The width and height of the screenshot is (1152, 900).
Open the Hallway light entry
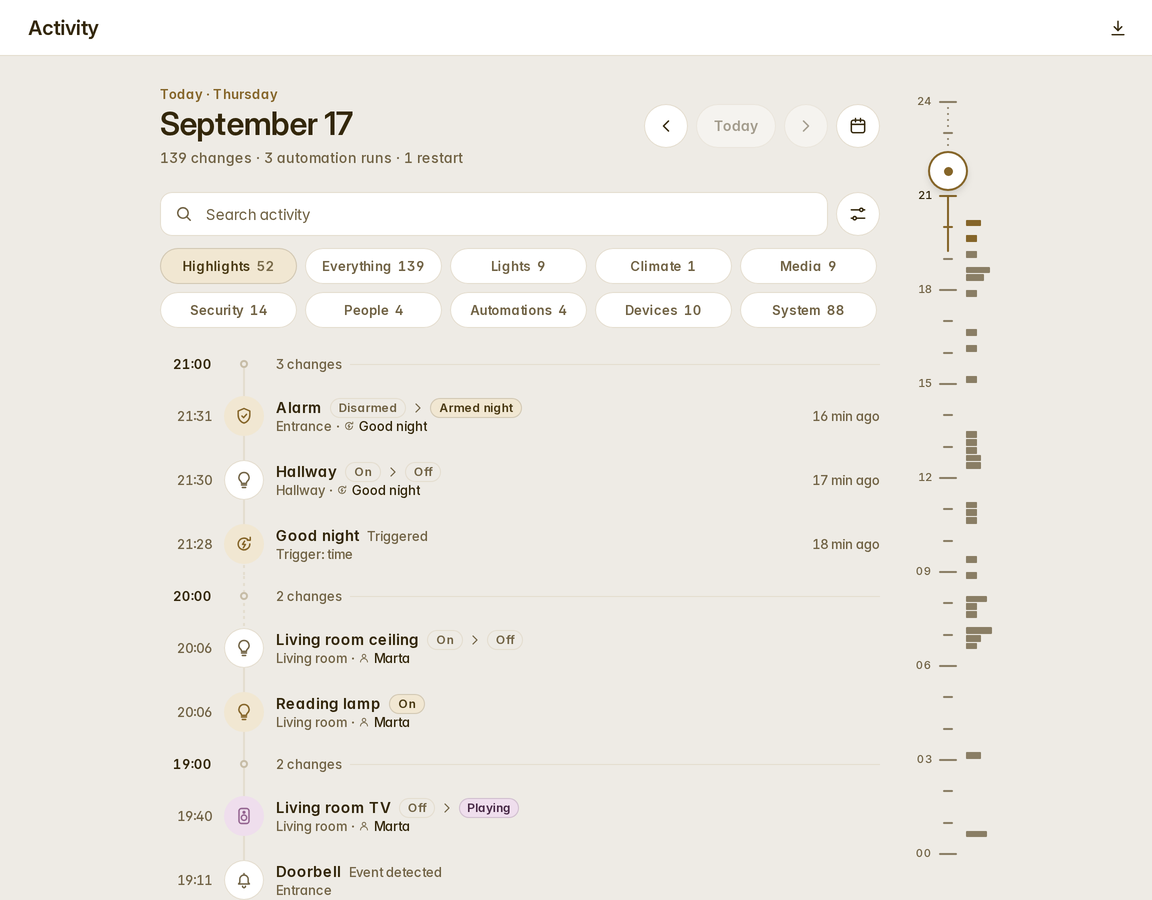coord(520,480)
